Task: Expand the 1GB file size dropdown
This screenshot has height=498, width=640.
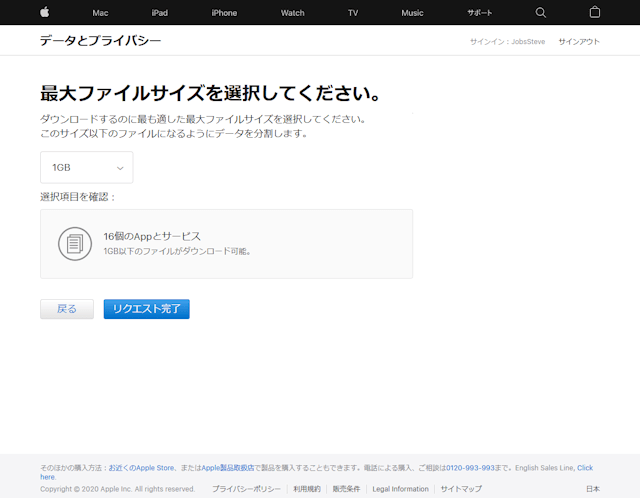Action: pyautogui.click(x=86, y=168)
